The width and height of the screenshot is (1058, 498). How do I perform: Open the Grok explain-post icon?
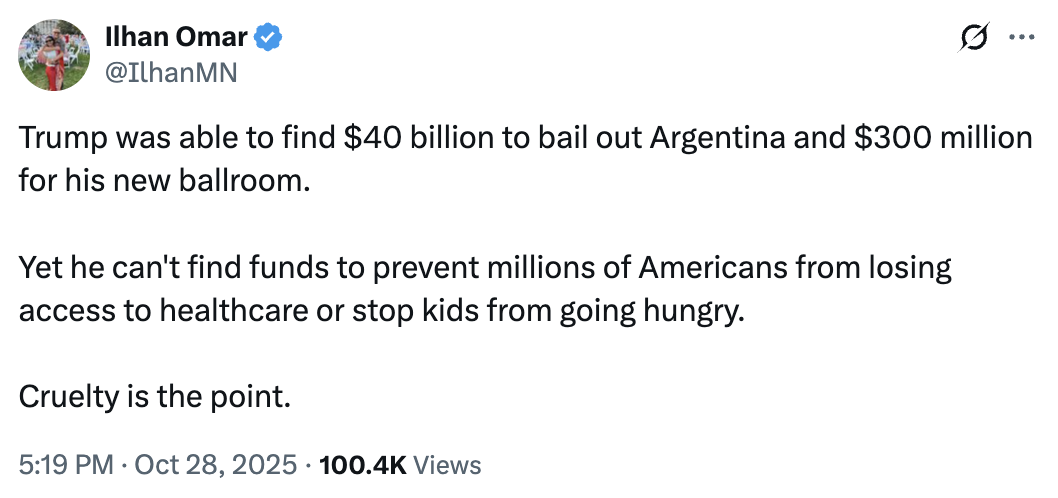973,38
